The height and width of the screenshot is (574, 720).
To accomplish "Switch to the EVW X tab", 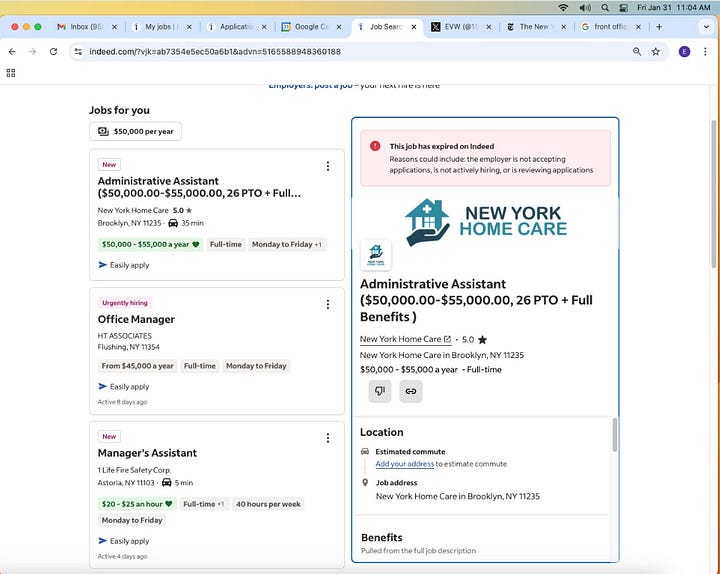I will point(456,27).
